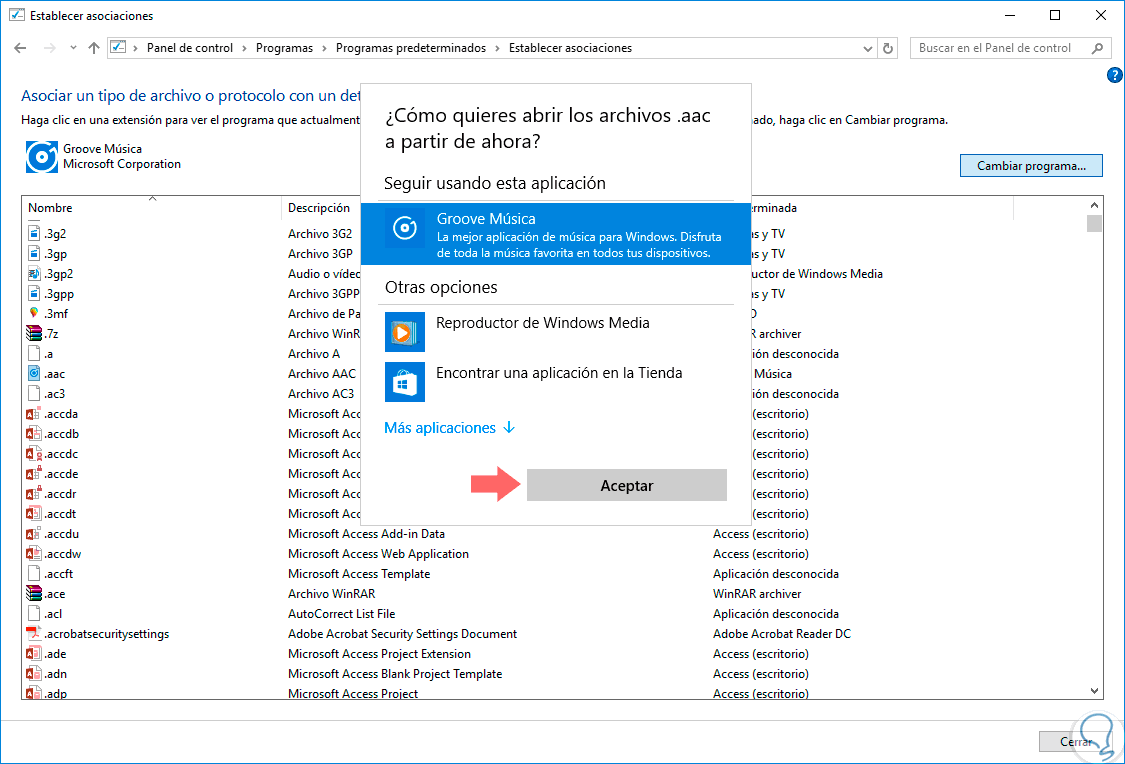Expand the Más aplicaciones link

click(x=450, y=428)
